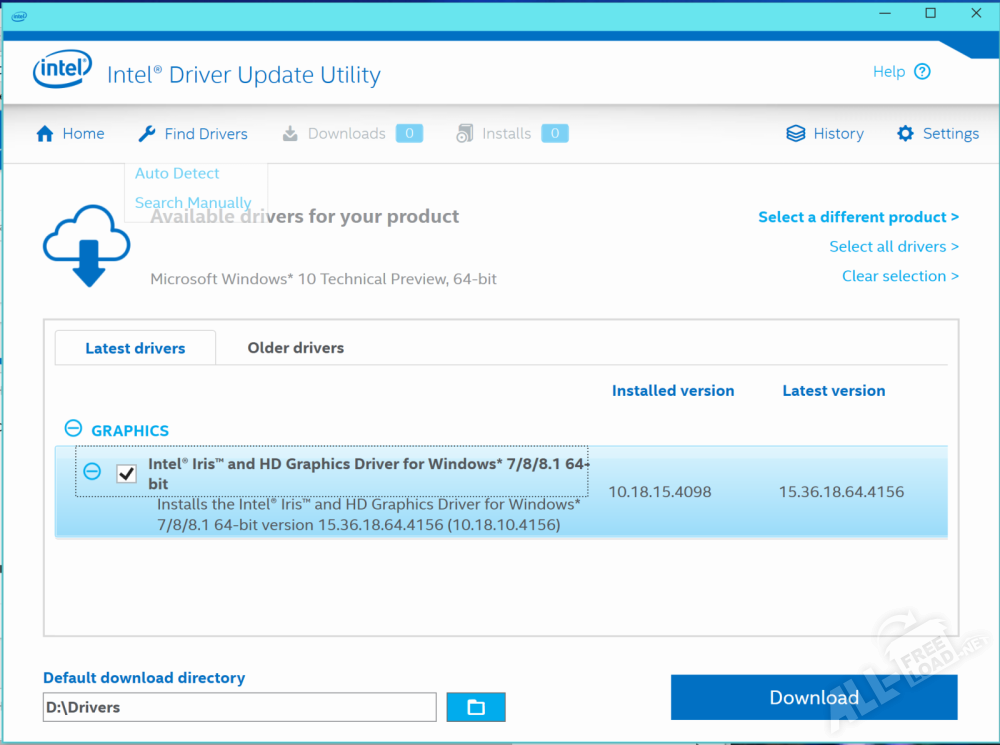The width and height of the screenshot is (1000, 745).
Task: Click the cloud download illustration
Action: [x=87, y=246]
